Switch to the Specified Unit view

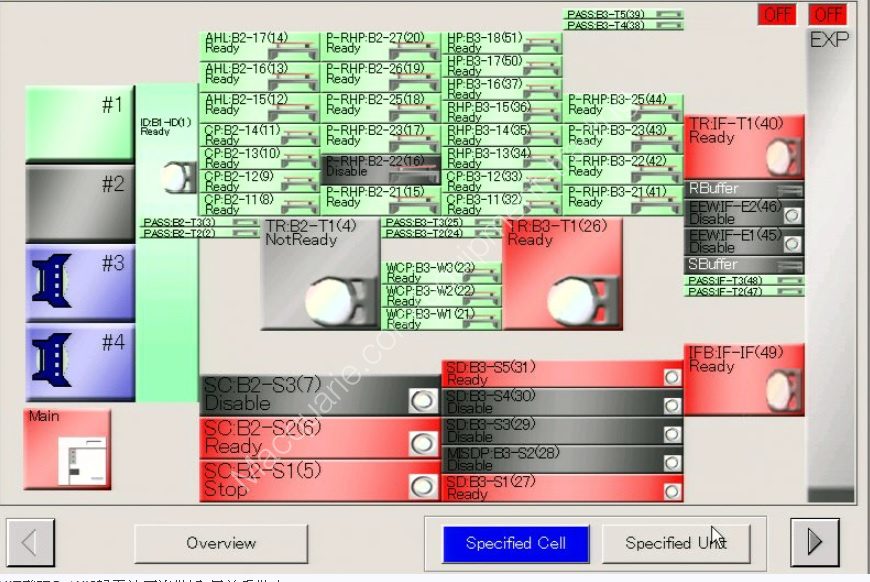675,544
